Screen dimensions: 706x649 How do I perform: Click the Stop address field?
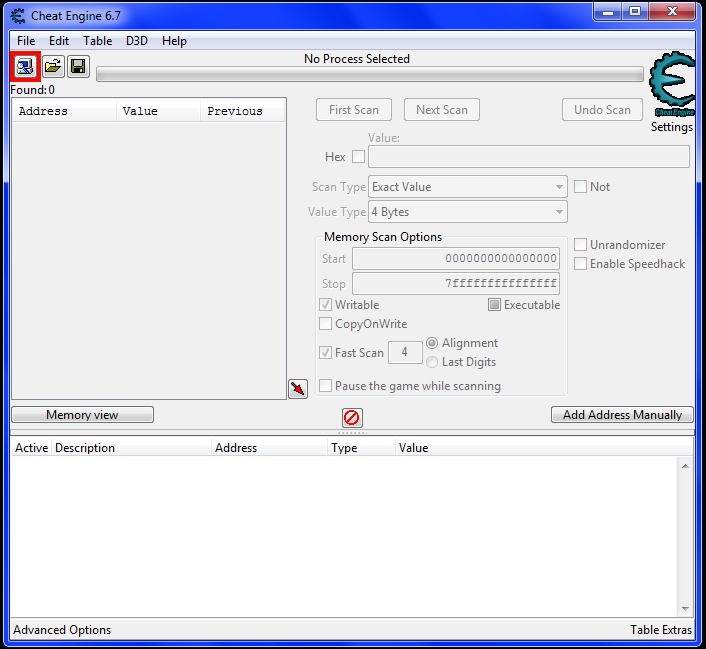[x=456, y=284]
